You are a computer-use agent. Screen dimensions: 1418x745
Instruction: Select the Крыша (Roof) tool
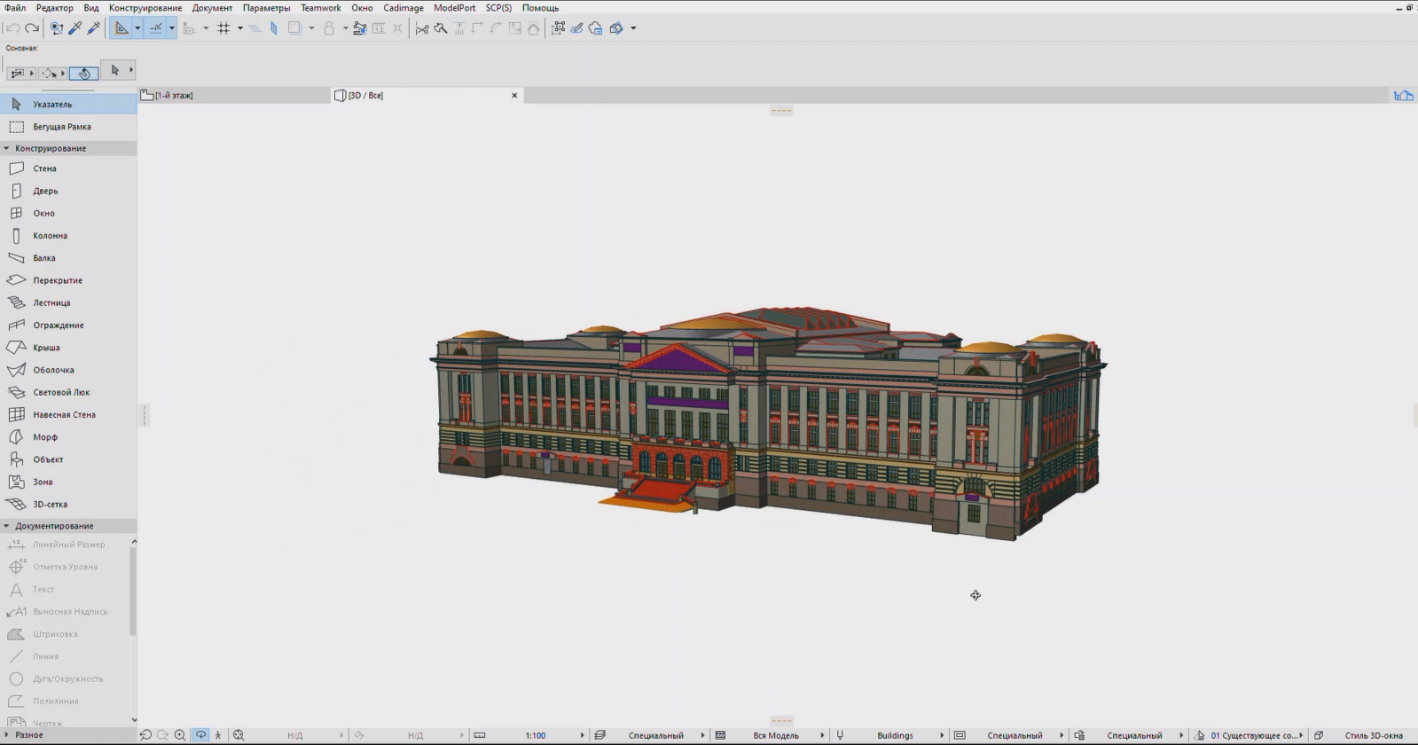pyautogui.click(x=46, y=348)
